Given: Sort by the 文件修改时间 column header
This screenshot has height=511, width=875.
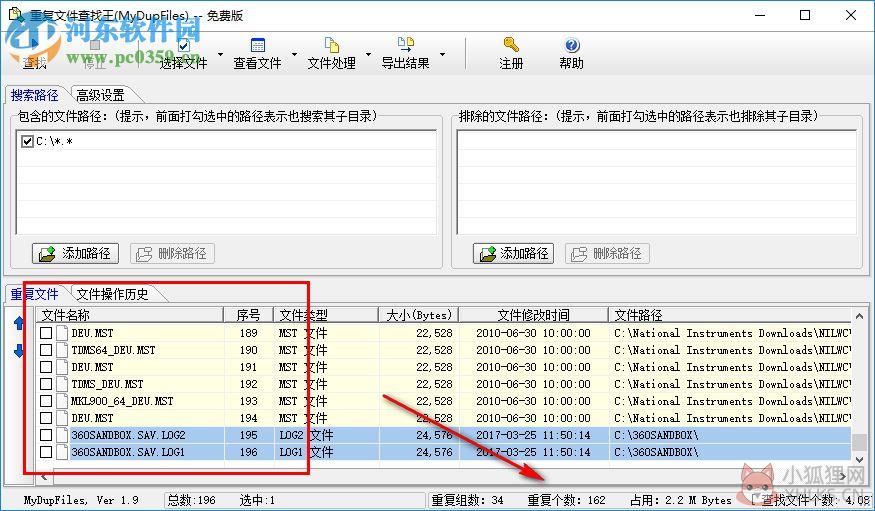Looking at the screenshot, I should tap(533, 315).
